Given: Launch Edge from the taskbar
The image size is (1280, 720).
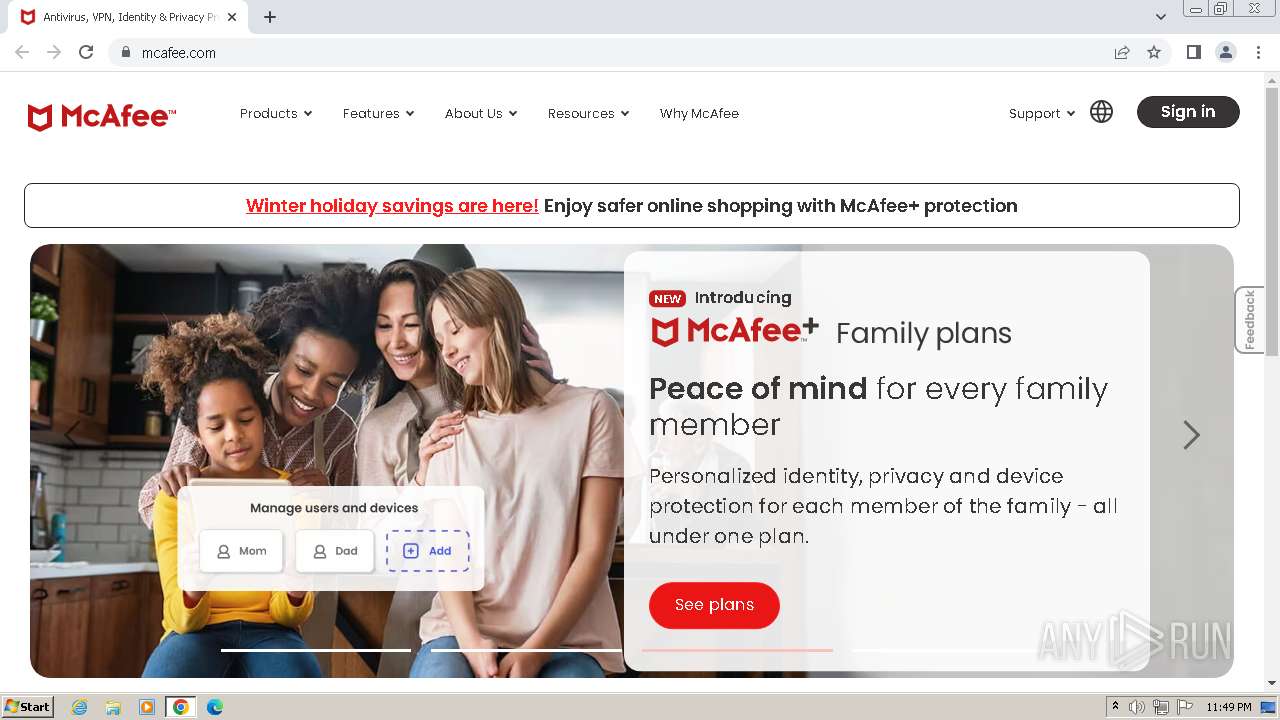Looking at the screenshot, I should 214,707.
